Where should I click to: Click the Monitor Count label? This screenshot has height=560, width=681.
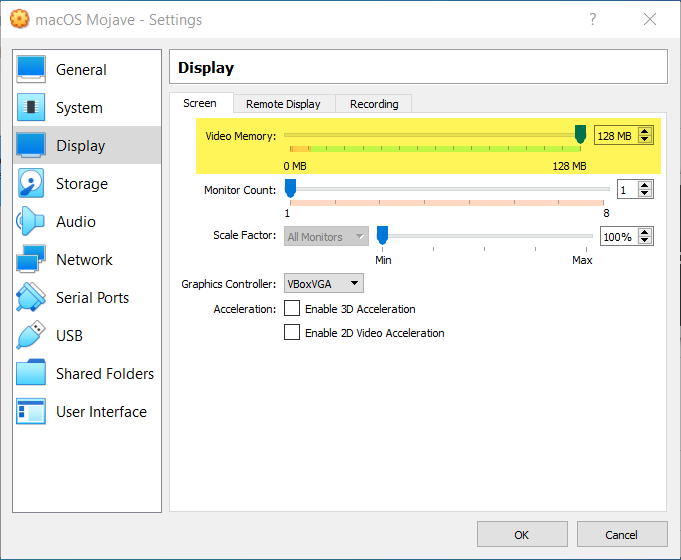point(240,190)
